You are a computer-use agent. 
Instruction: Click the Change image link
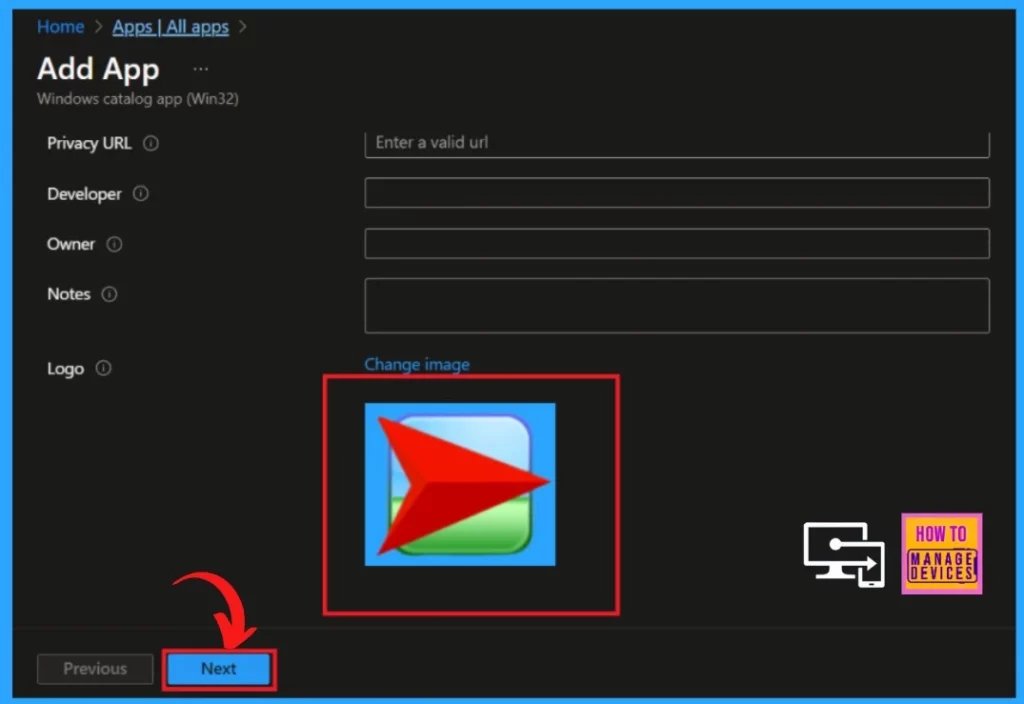417,364
